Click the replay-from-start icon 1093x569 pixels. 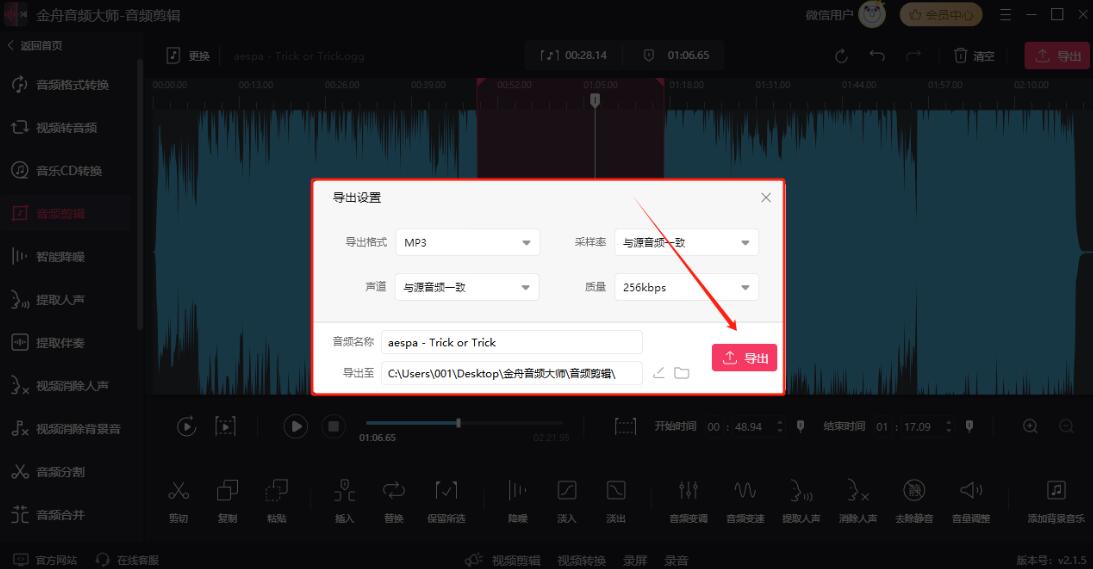[186, 426]
